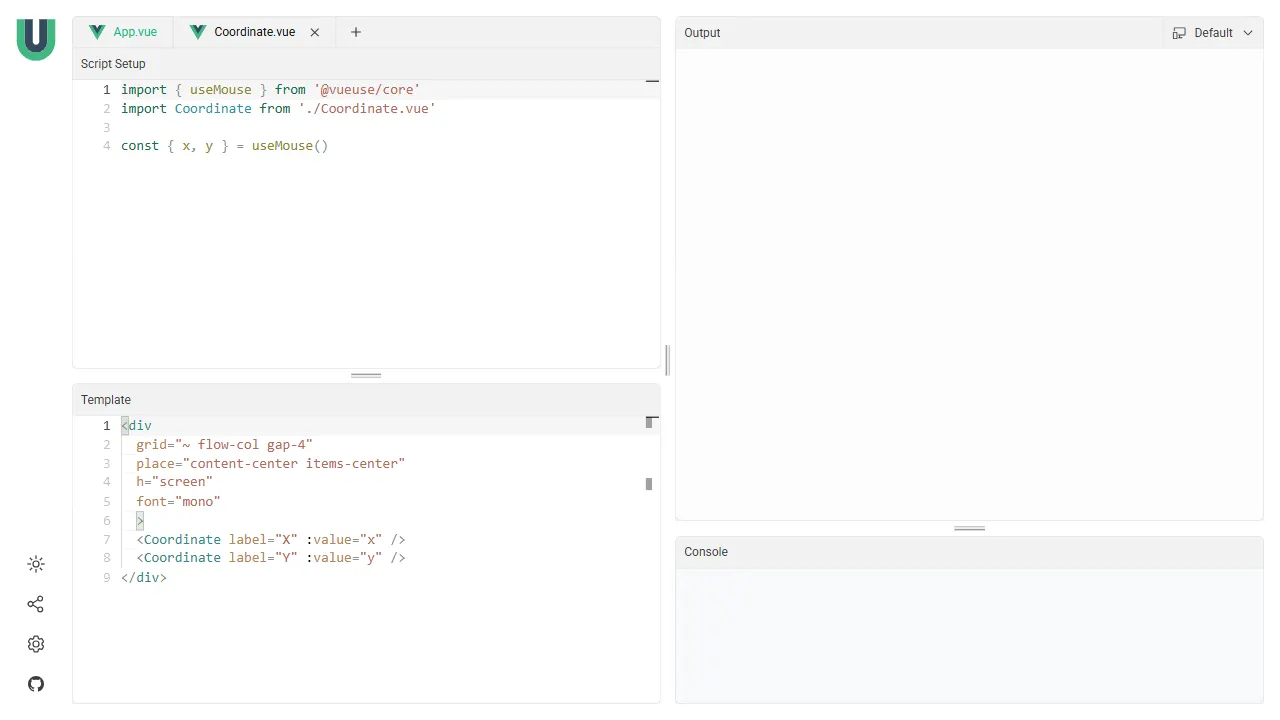This screenshot has width=1280, height=720.
Task: Click the Output panel header
Action: click(x=918, y=33)
